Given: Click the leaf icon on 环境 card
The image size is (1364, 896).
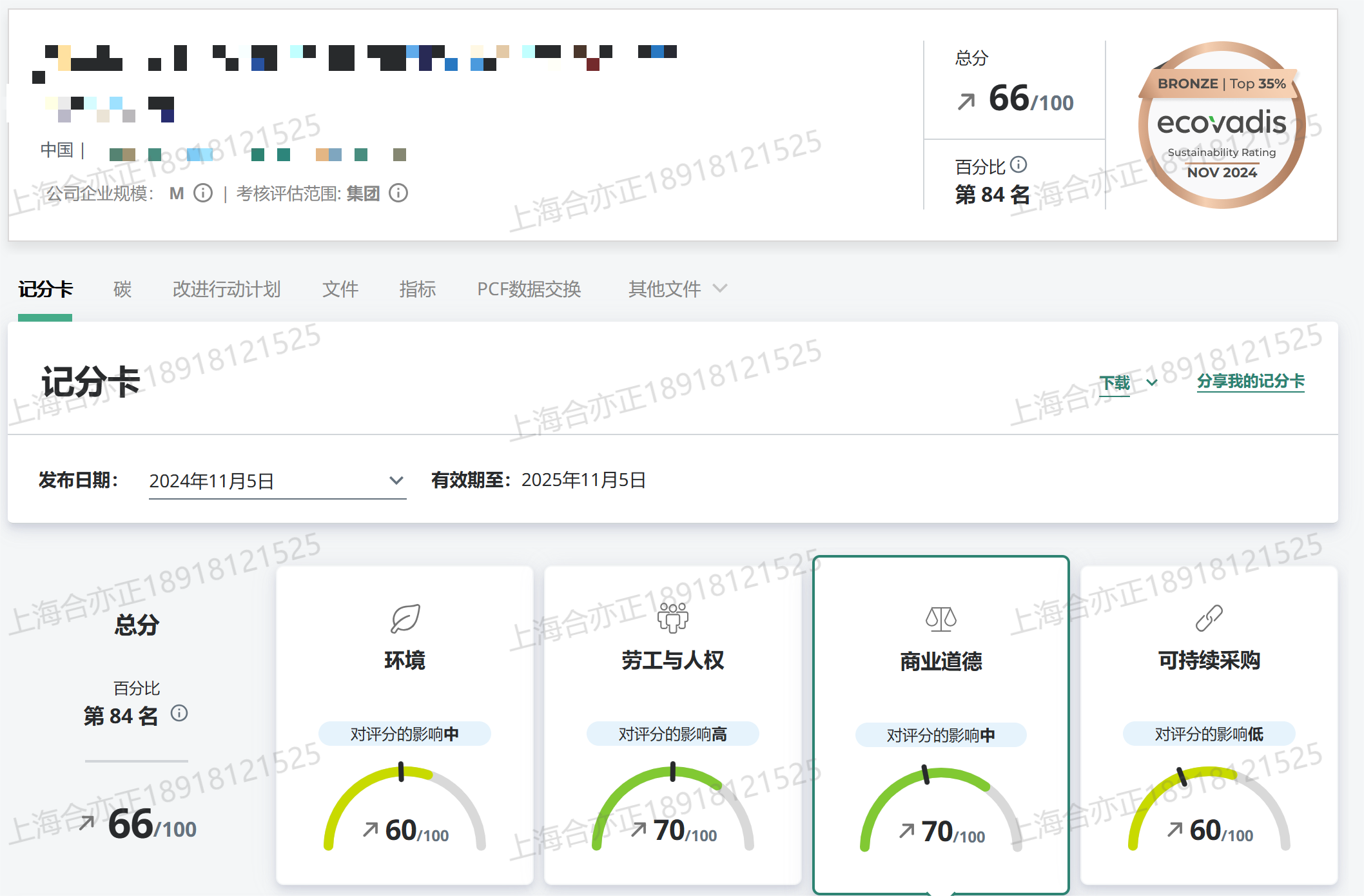Looking at the screenshot, I should [405, 619].
